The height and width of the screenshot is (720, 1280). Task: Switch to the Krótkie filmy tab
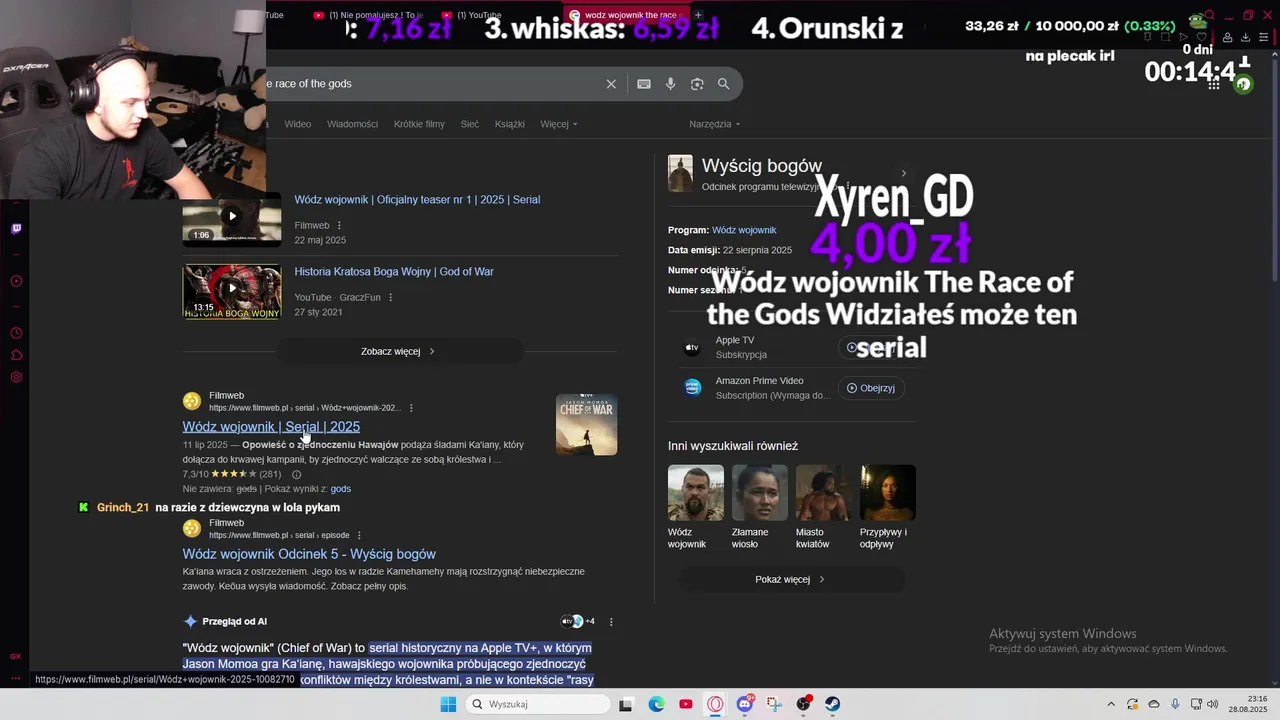click(x=419, y=124)
